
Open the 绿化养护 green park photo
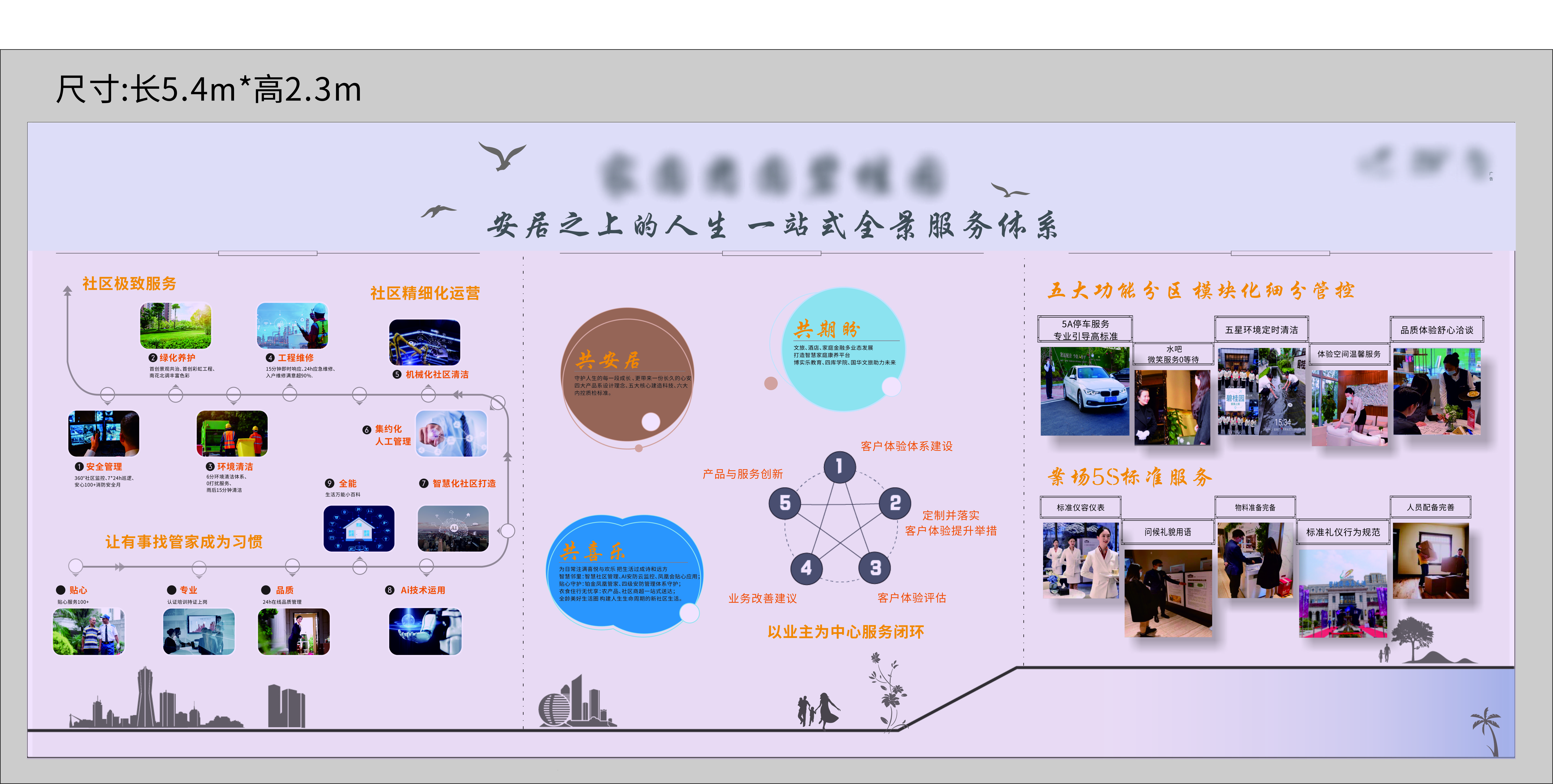click(175, 326)
